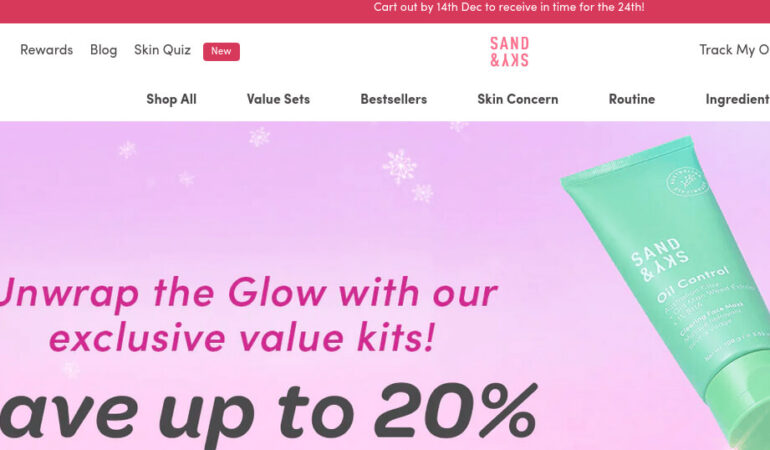Open the Rewards page
The image size is (770, 450).
point(47,50)
